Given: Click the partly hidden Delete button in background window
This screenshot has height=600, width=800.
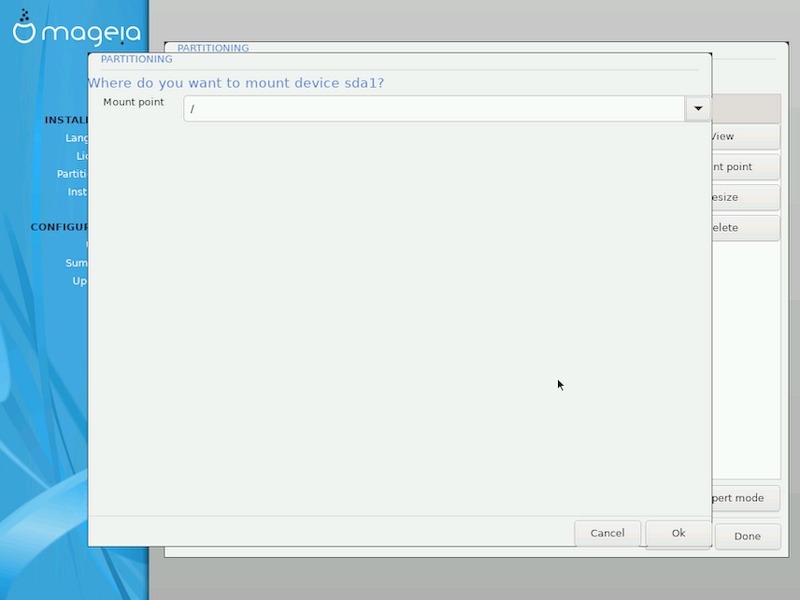Looking at the screenshot, I should pos(745,228).
